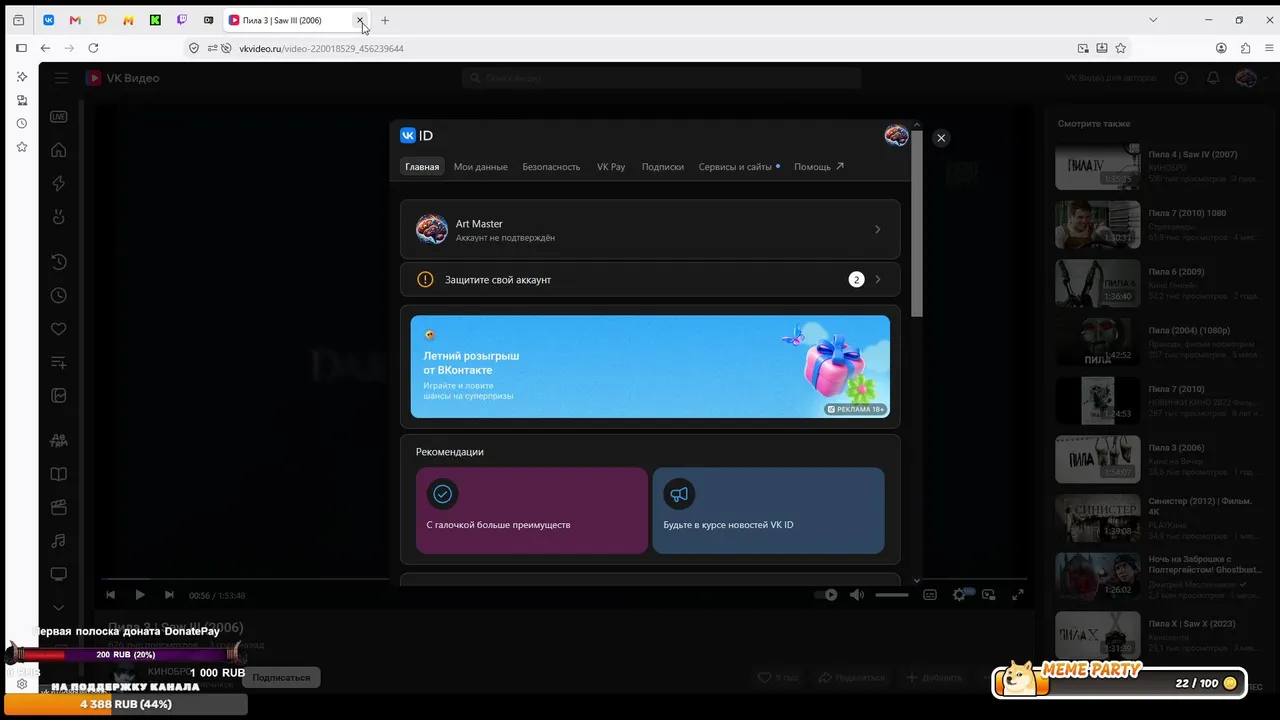
Task: Open the С галочкой больше преимуществ card
Action: 532,510
